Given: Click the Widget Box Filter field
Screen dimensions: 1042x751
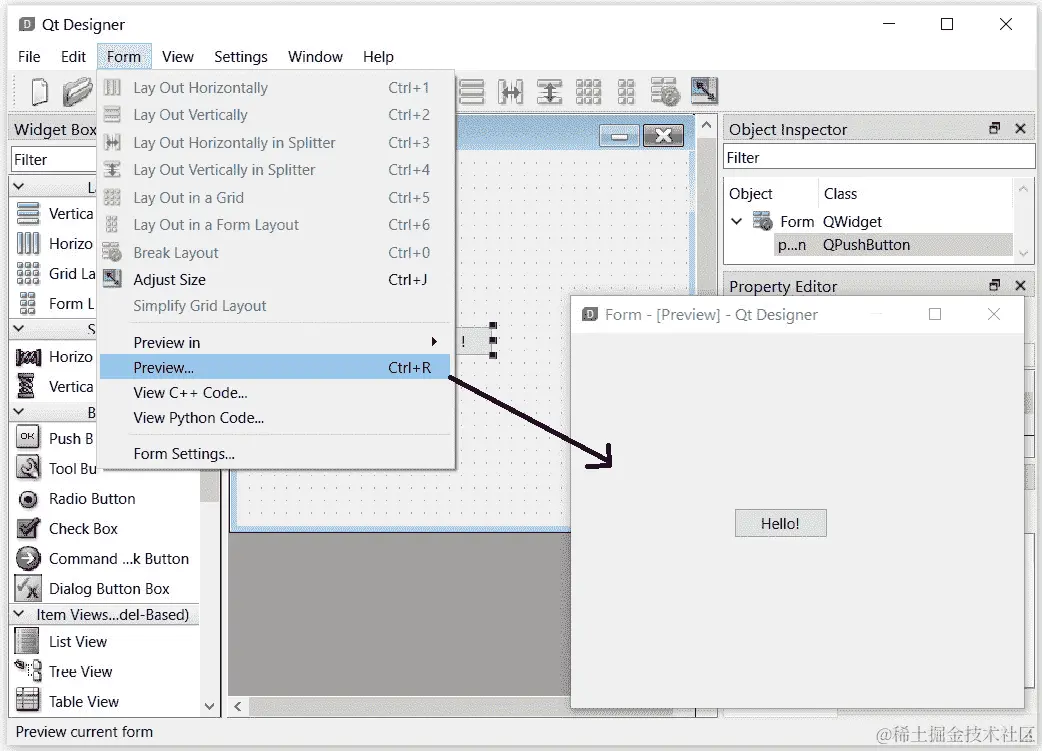Looking at the screenshot, I should tap(54, 160).
